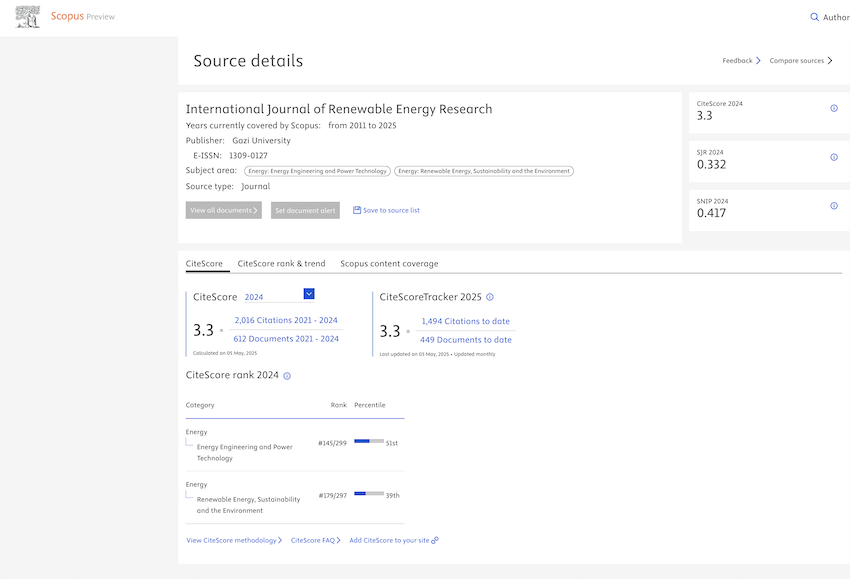Click E-ISSN value 1309-0127
The image size is (850, 580).
coord(248,156)
